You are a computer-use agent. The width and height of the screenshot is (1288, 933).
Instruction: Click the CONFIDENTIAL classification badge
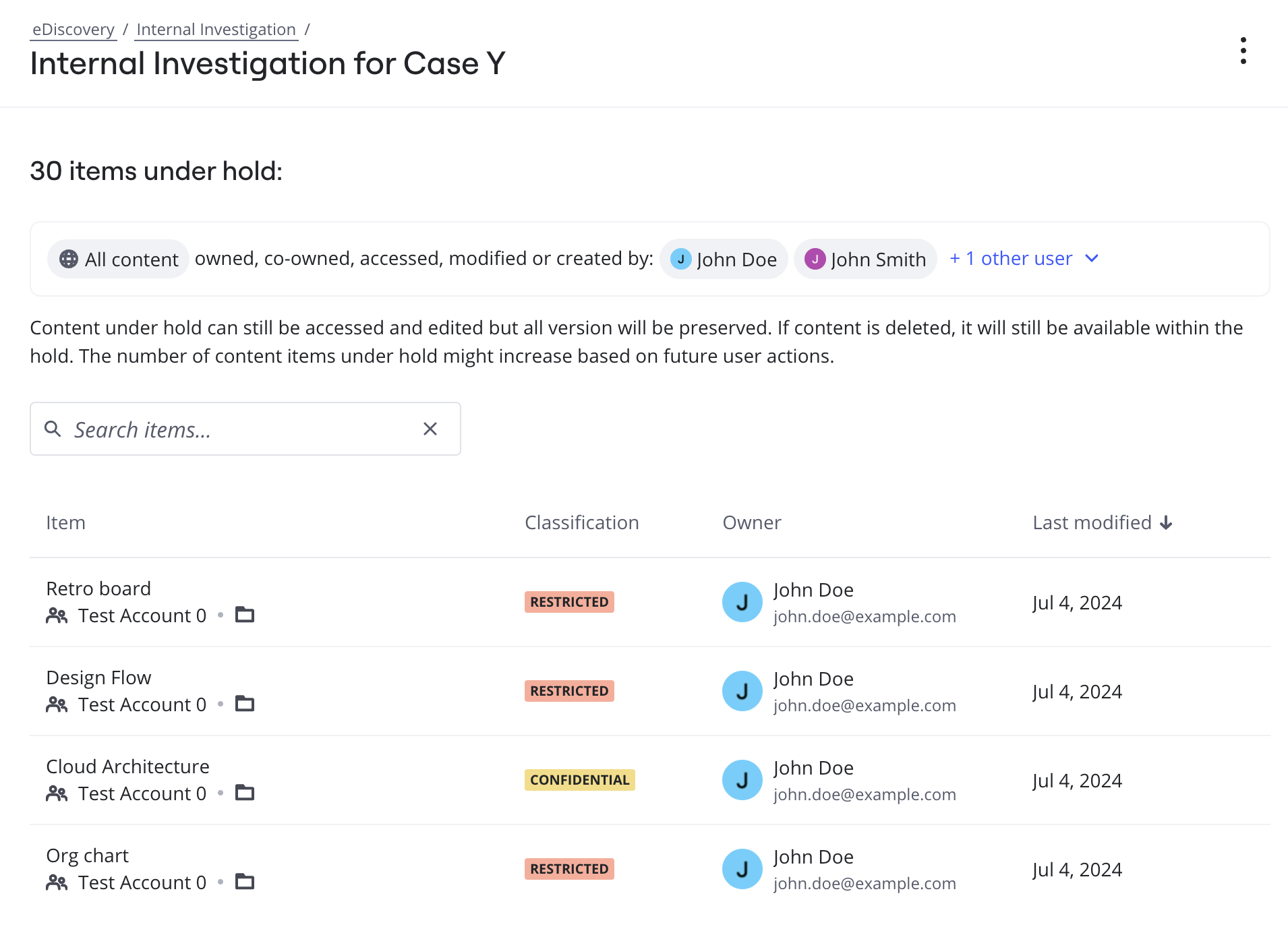(579, 780)
